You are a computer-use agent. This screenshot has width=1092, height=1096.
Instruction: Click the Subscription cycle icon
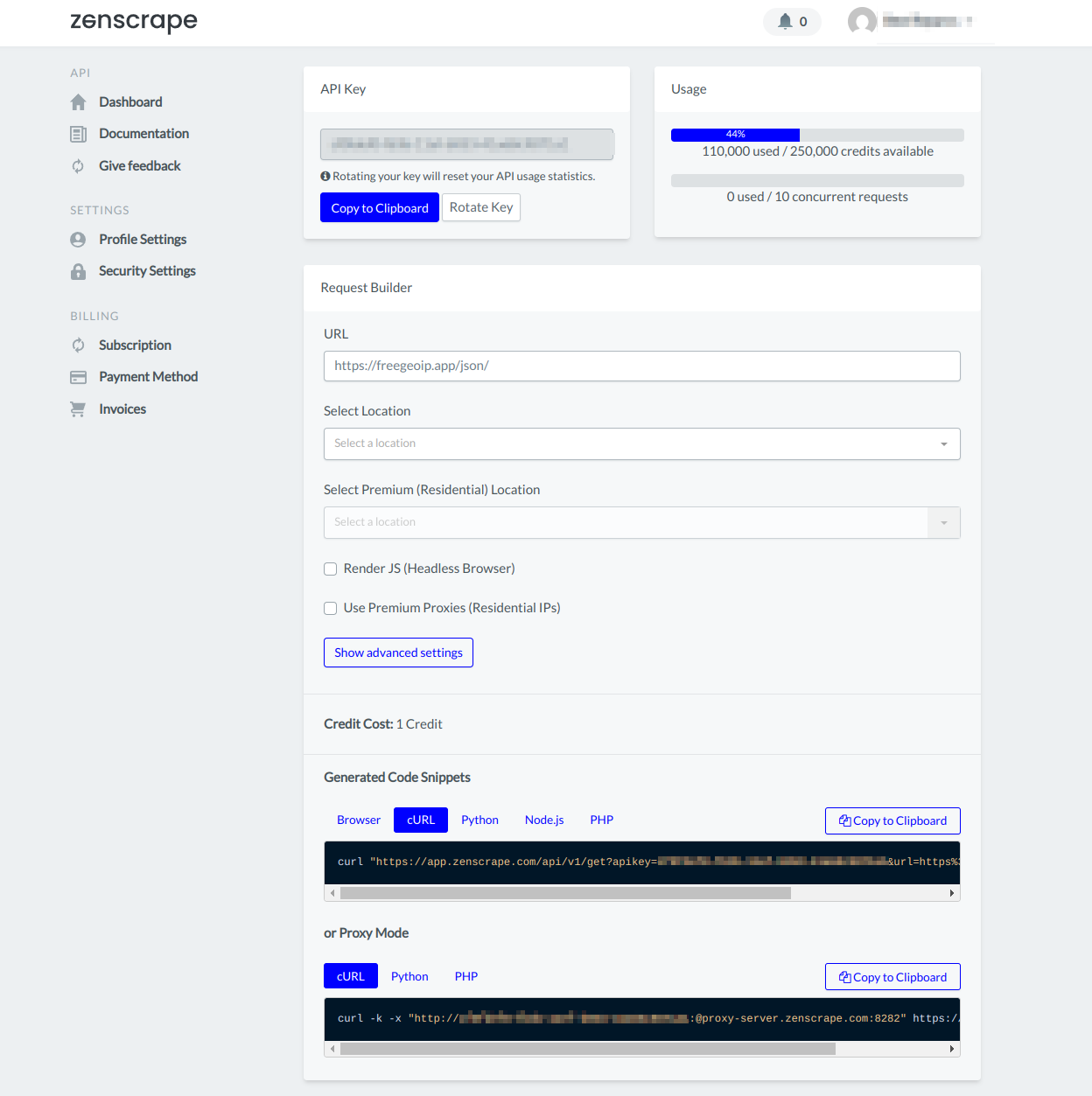pyautogui.click(x=78, y=346)
